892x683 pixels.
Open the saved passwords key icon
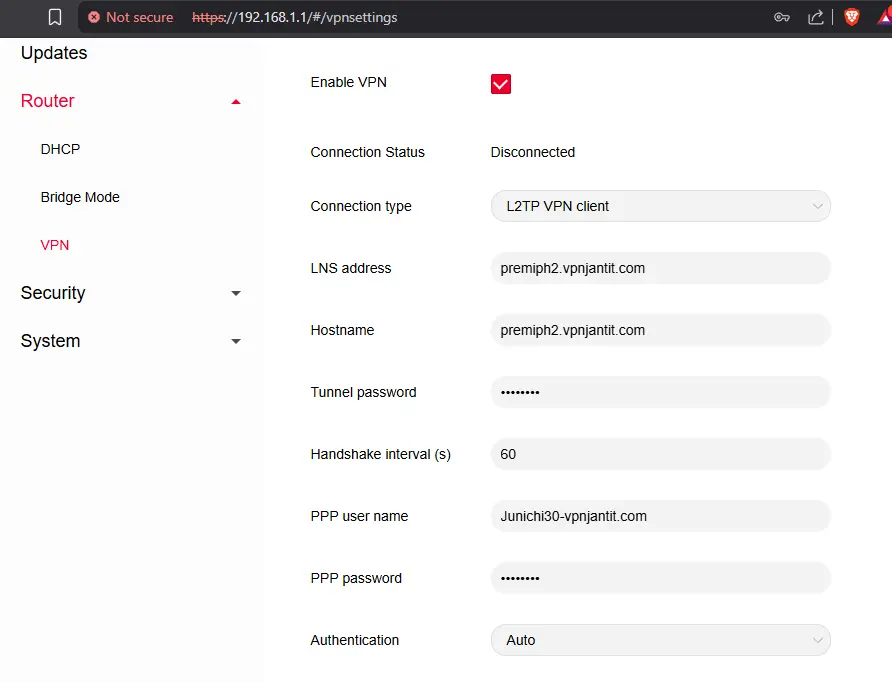point(782,17)
